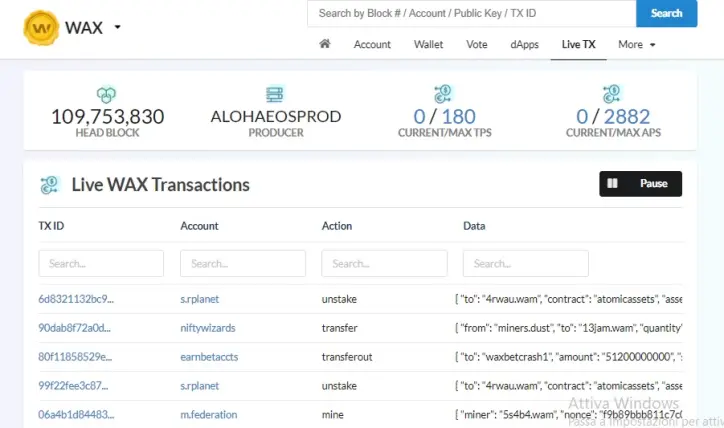Click data cell containing miners.dust
Viewport: 724px width, 428px height.
click(x=568, y=328)
